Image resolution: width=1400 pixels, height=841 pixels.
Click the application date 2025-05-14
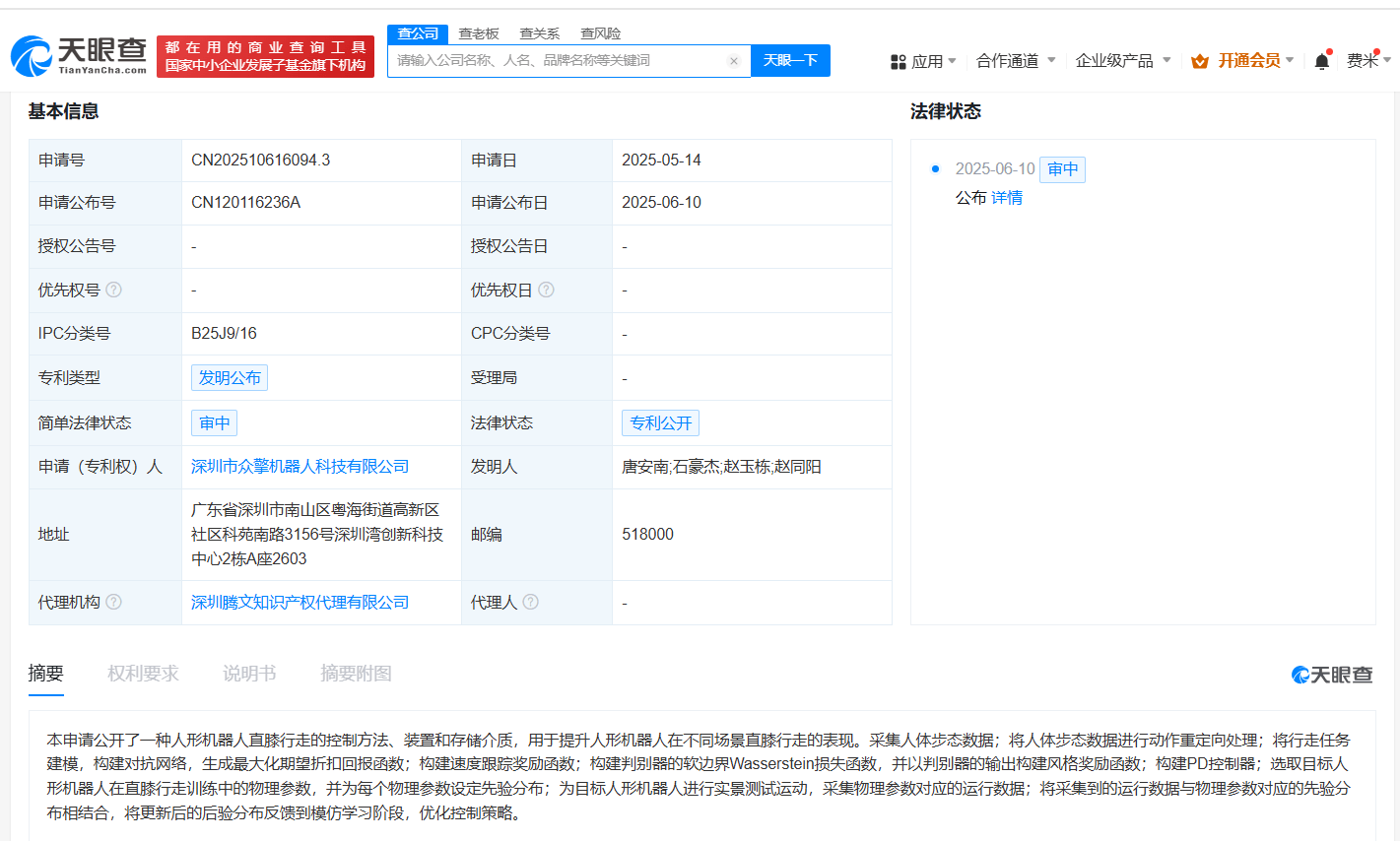pyautogui.click(x=662, y=161)
